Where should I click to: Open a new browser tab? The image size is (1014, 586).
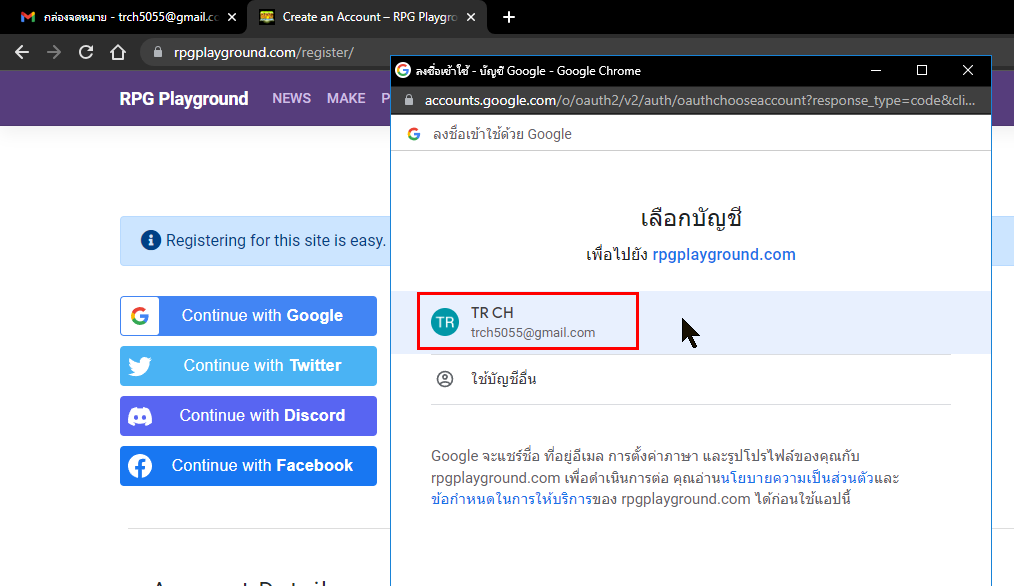509,17
